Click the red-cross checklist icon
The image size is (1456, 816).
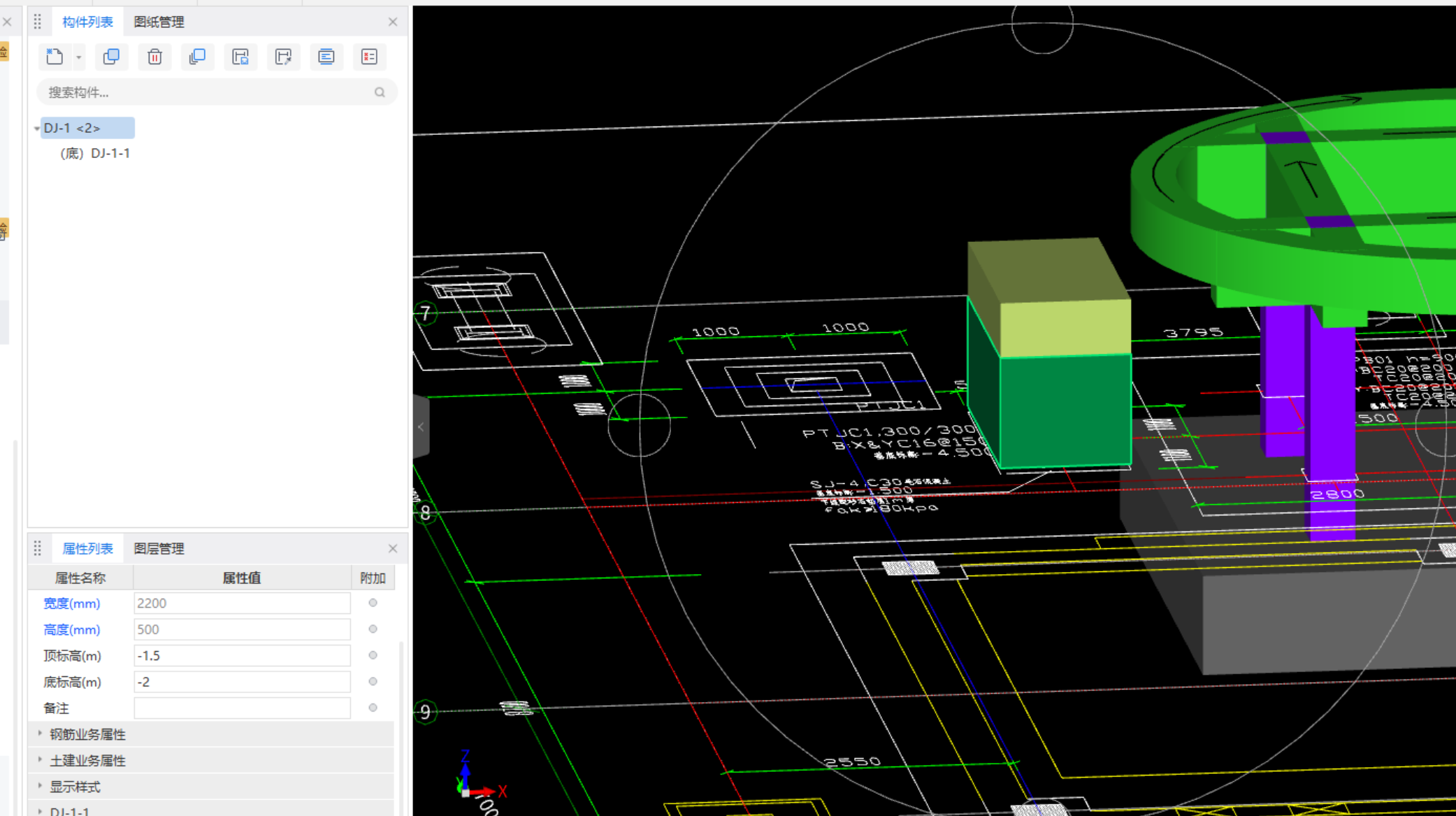pyautogui.click(x=369, y=57)
